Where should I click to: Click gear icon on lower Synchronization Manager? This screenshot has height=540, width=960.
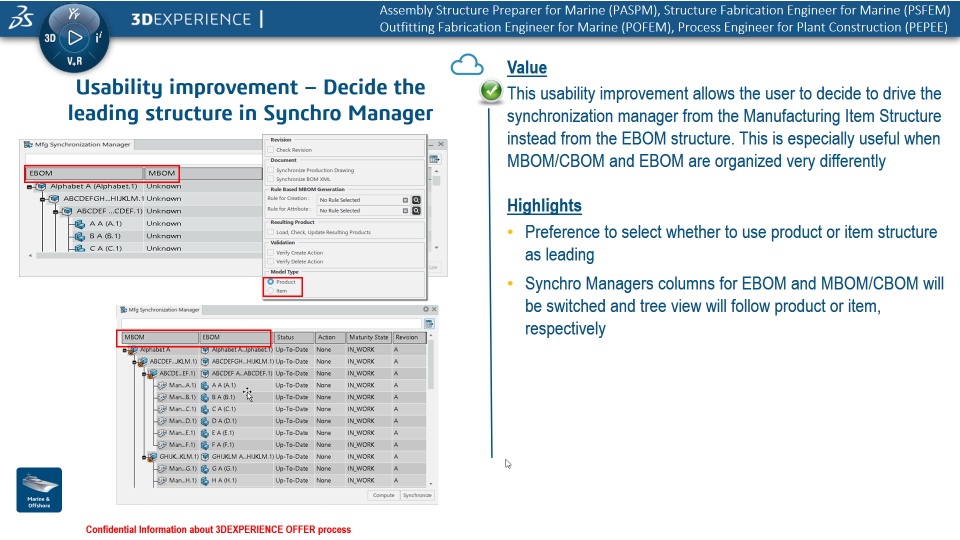(x=426, y=310)
